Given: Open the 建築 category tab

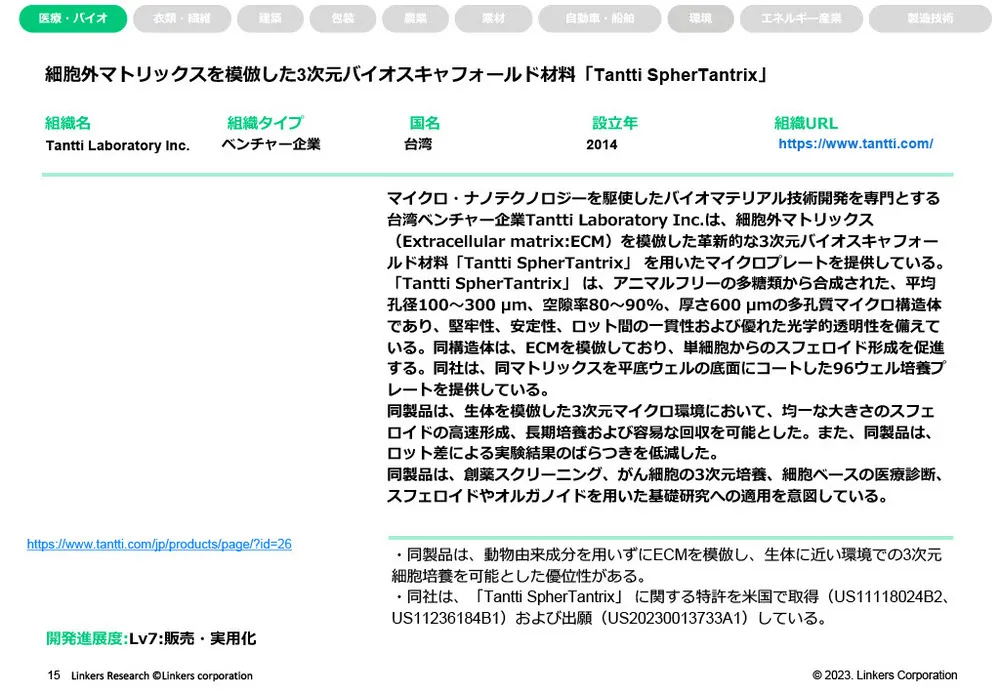Looking at the screenshot, I should pyautogui.click(x=269, y=19).
